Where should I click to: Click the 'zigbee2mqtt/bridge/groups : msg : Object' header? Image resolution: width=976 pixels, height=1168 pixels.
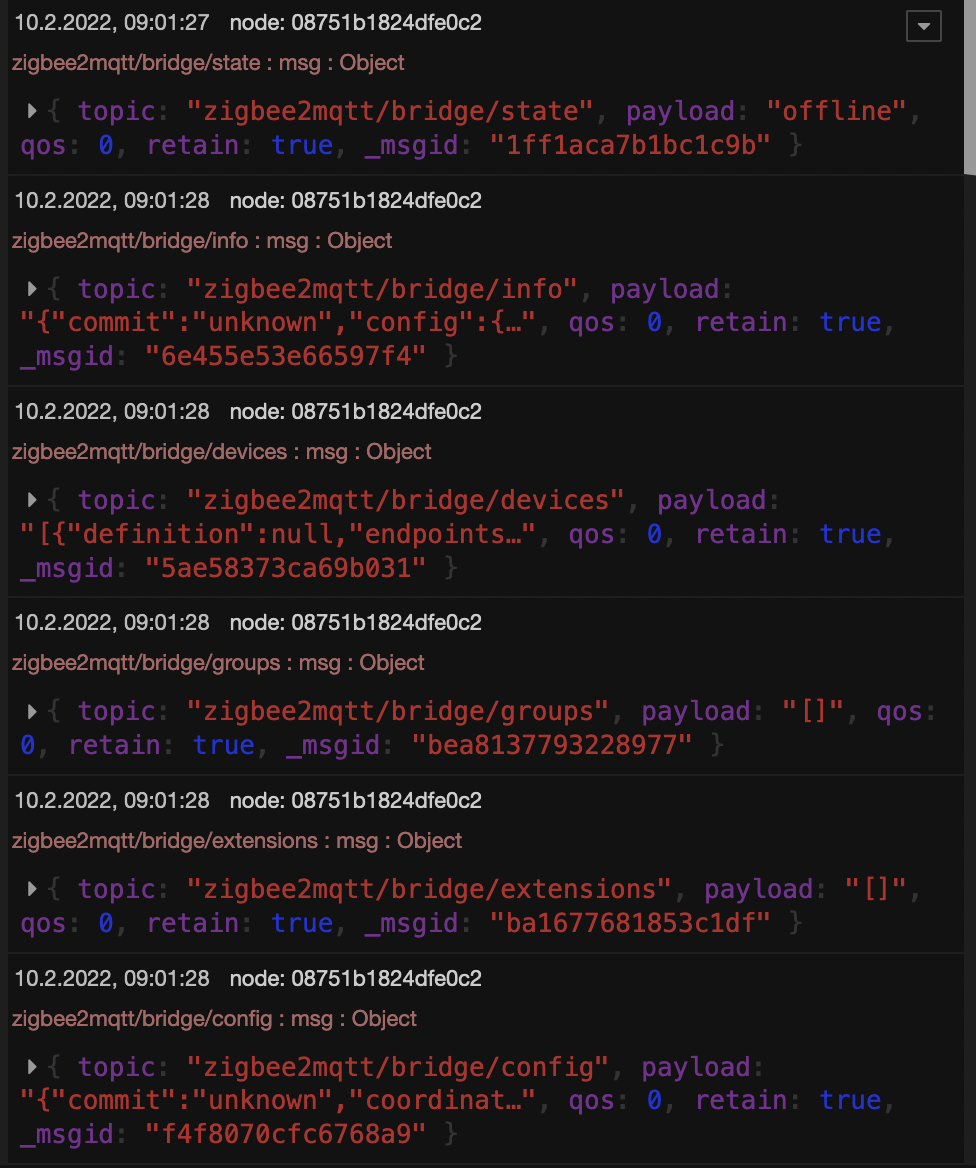click(218, 662)
